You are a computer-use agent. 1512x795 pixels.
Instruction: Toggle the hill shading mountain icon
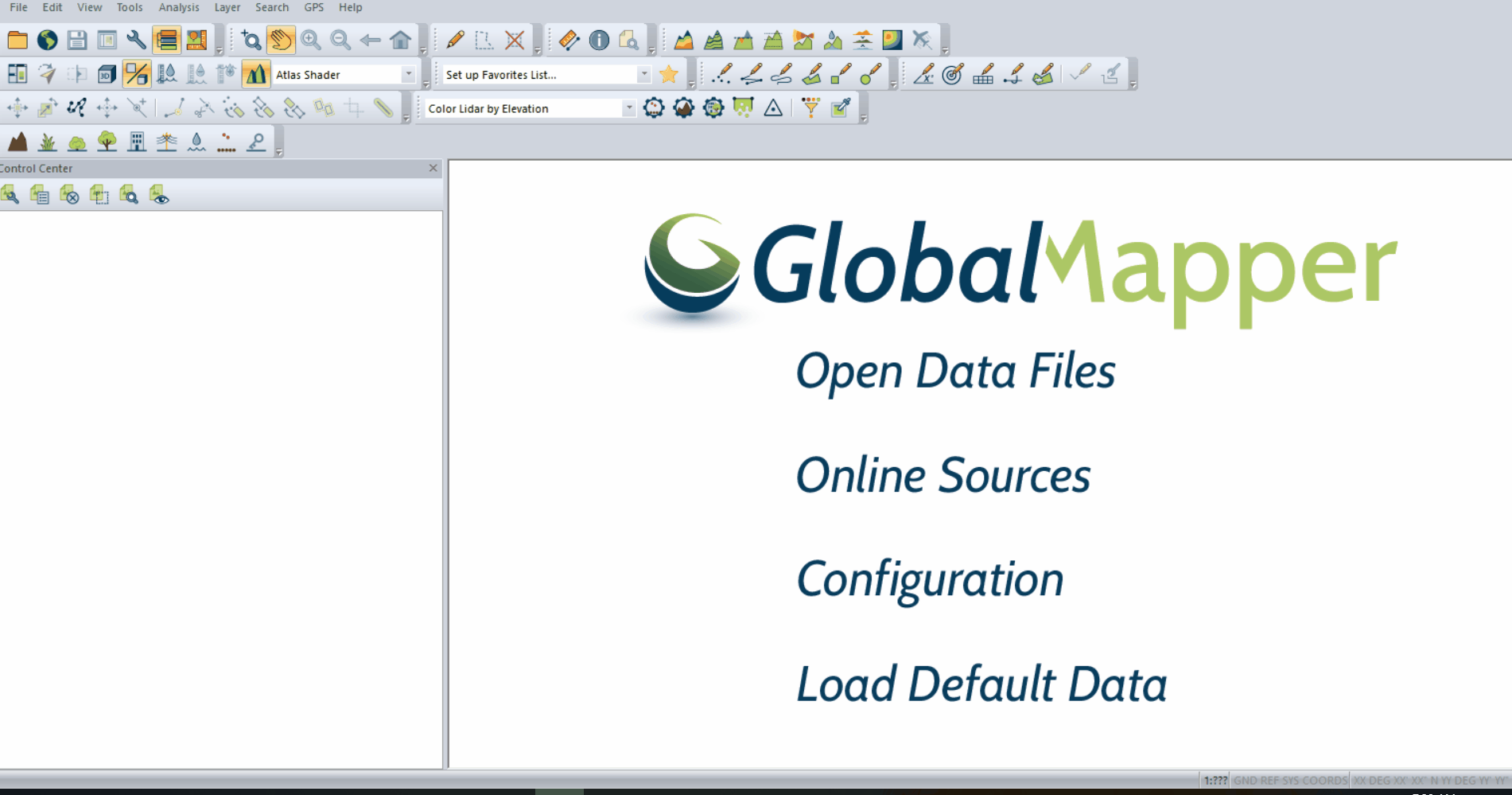255,75
